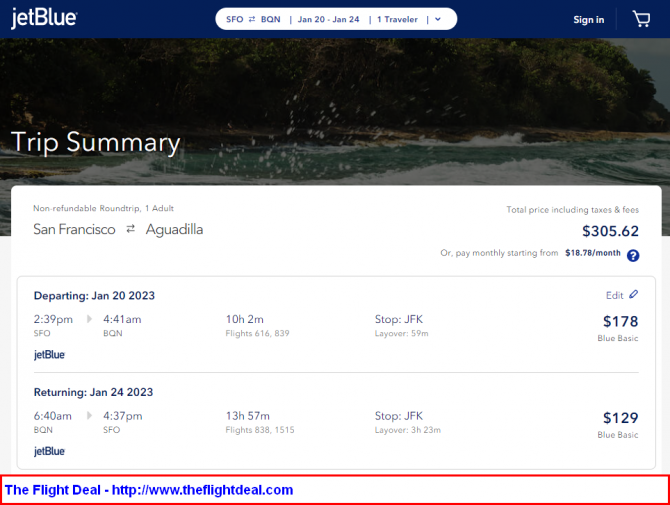Click the arrow between 2:39pm and 4:41am

pyautogui.click(x=89, y=319)
